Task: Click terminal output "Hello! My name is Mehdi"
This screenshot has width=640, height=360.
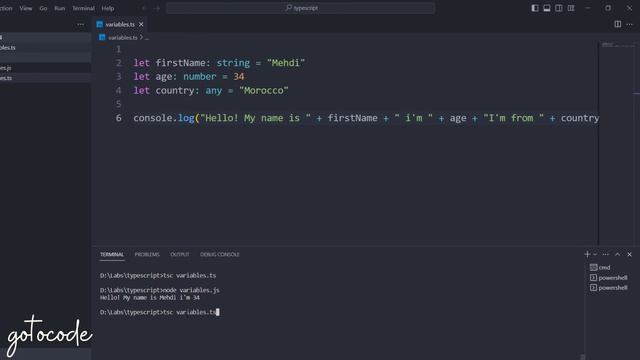Action: pyautogui.click(x=137, y=298)
